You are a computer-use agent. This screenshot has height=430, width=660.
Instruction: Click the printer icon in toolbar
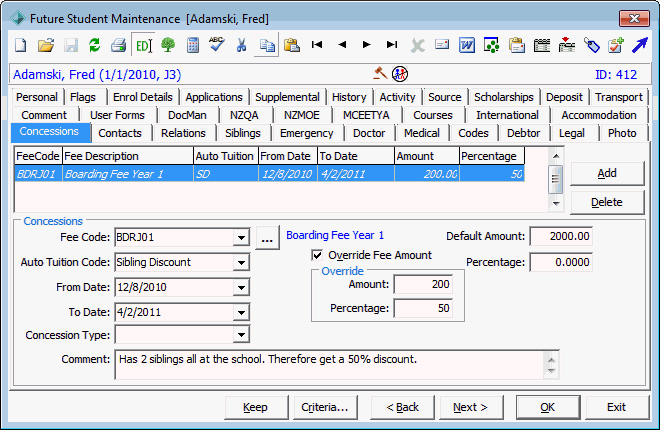119,45
